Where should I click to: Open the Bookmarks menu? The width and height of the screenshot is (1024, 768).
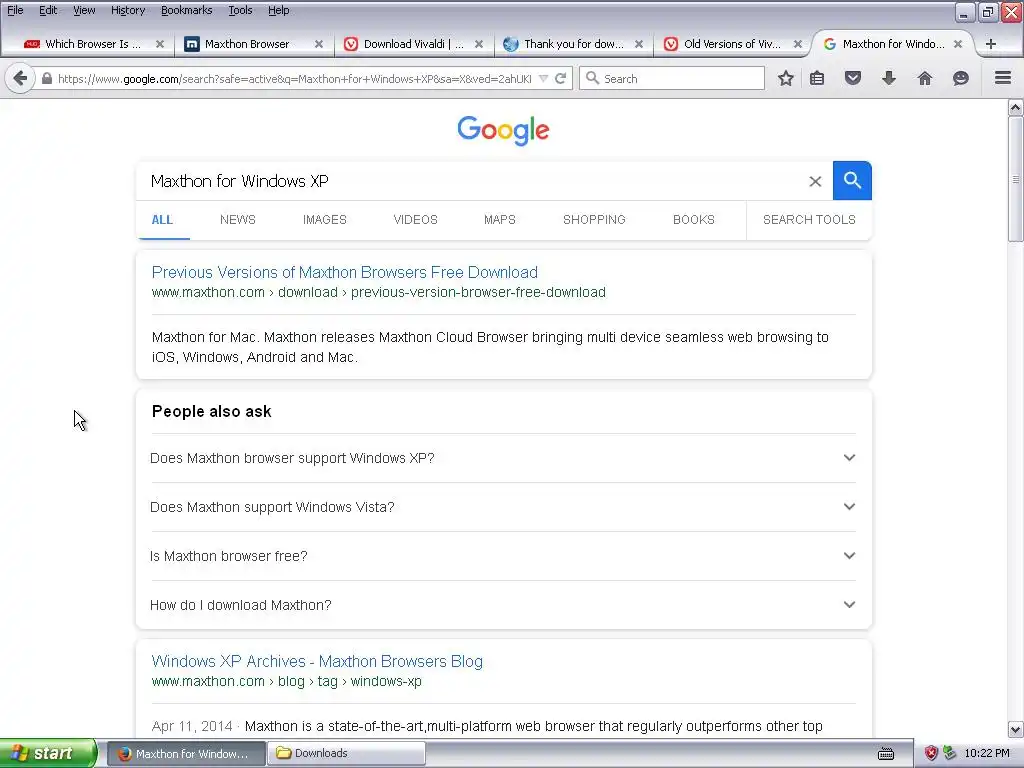click(187, 10)
